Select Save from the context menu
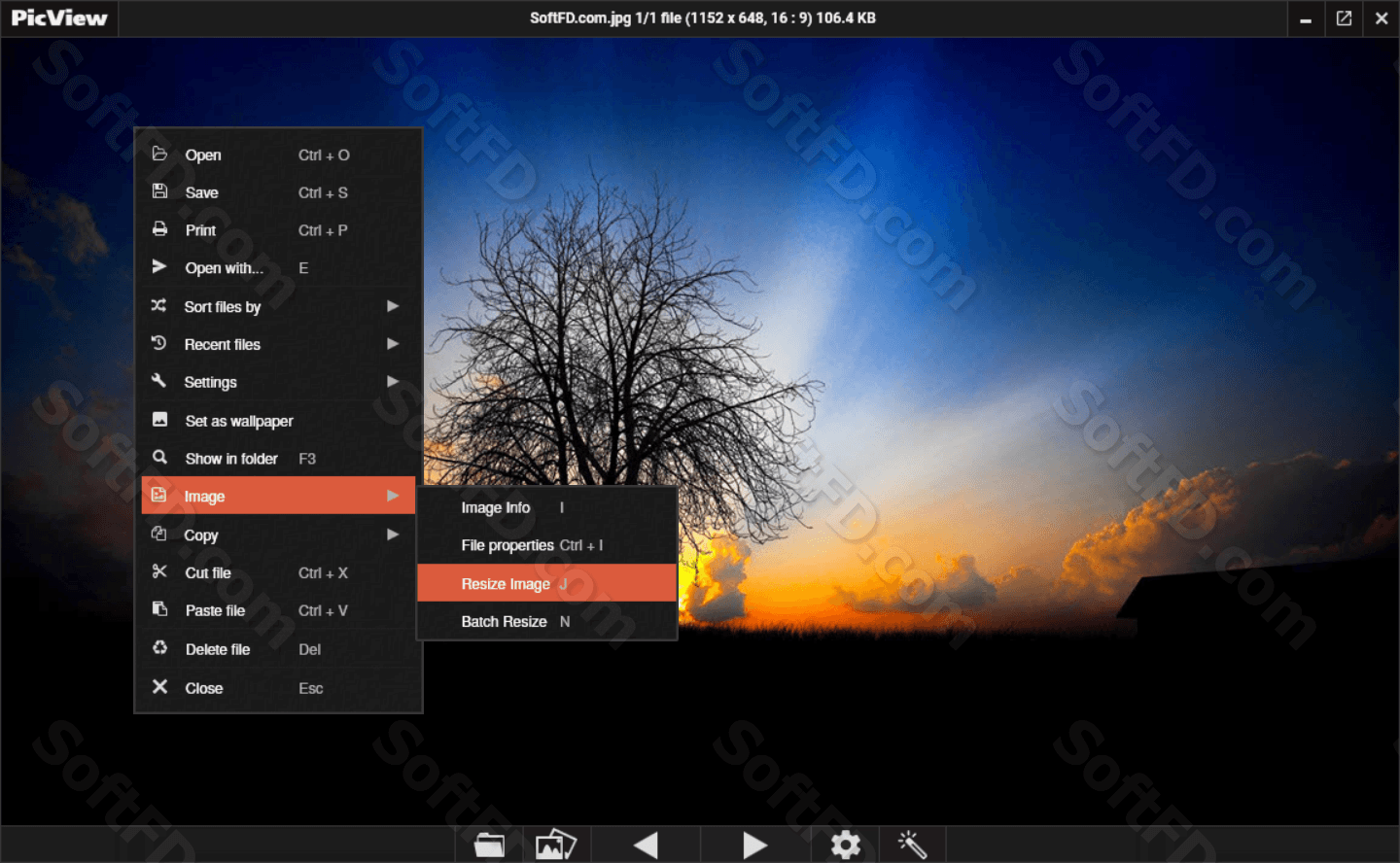 [x=278, y=192]
